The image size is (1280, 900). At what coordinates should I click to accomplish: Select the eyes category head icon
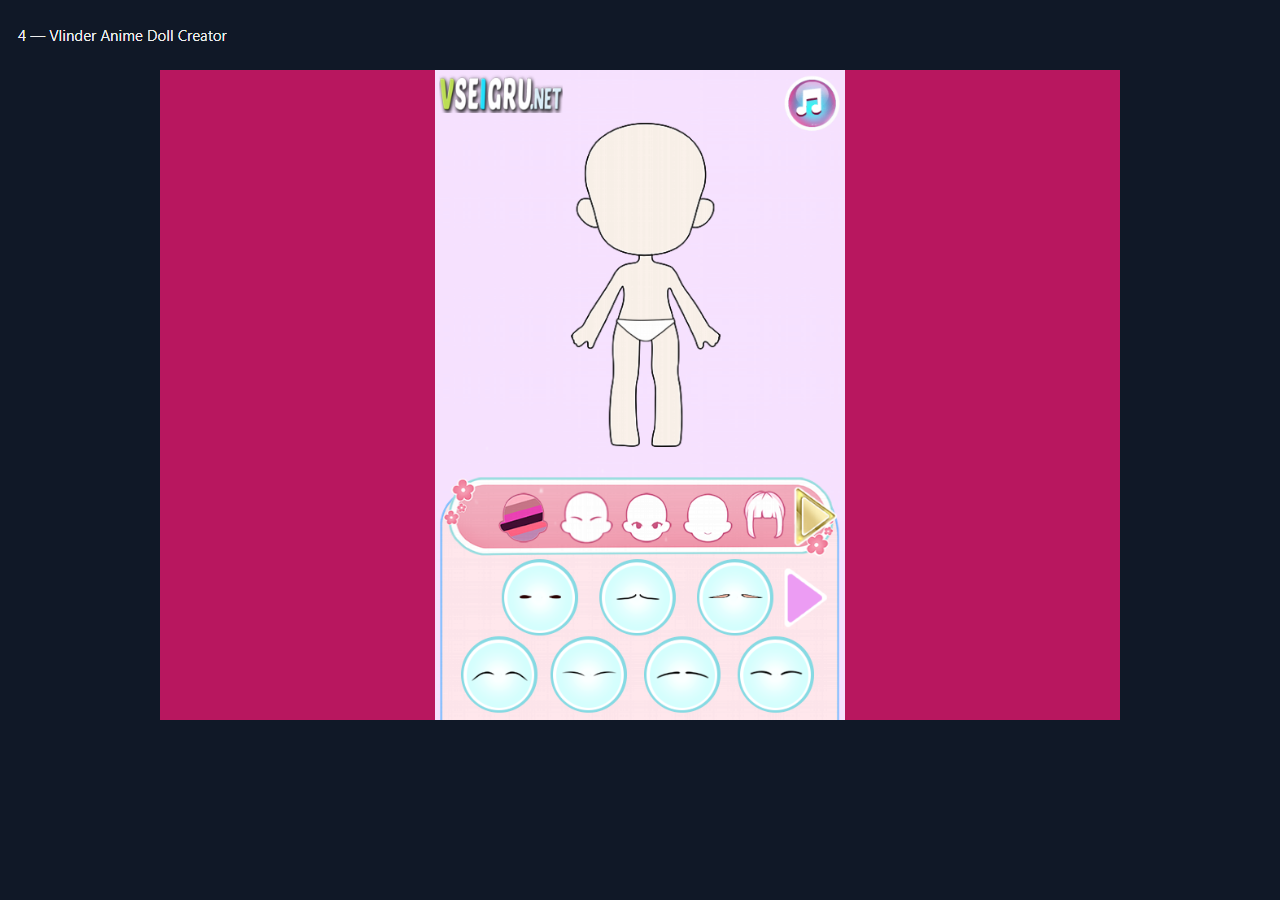pos(647,518)
